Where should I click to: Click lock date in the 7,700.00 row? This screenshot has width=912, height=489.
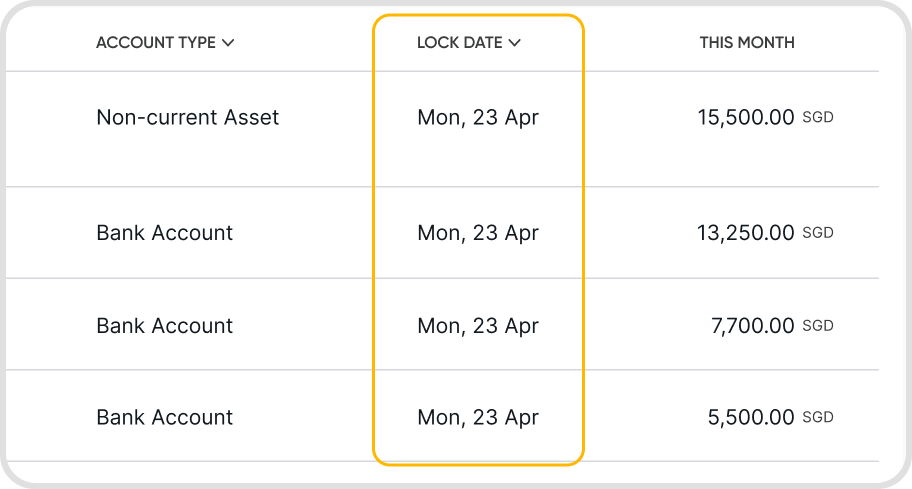[x=478, y=326]
